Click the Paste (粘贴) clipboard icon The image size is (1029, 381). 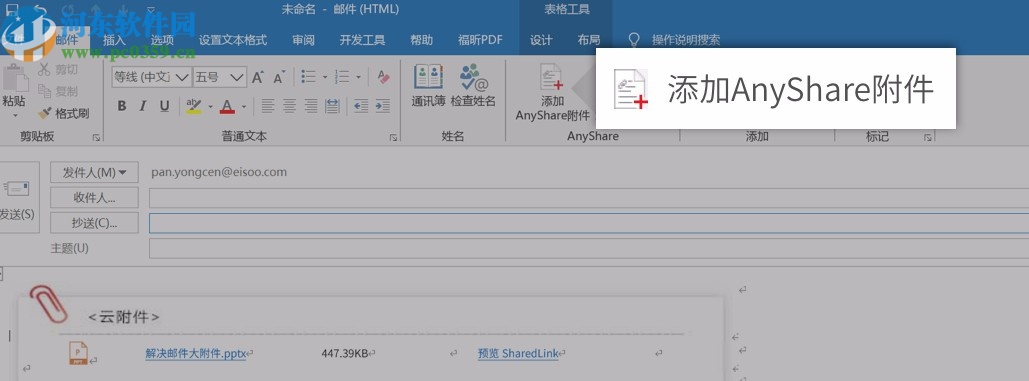click(x=16, y=79)
